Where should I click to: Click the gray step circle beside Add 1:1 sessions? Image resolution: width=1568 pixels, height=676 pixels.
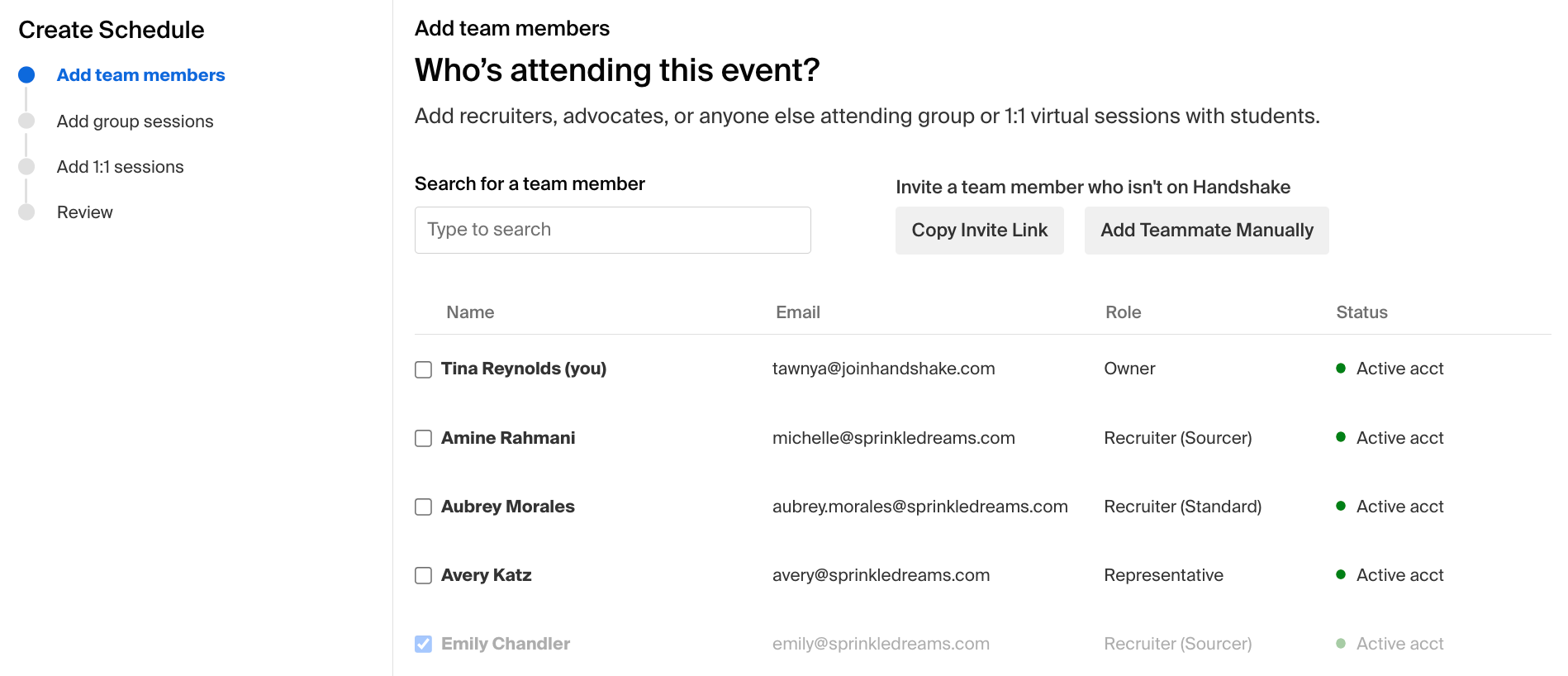(x=27, y=165)
